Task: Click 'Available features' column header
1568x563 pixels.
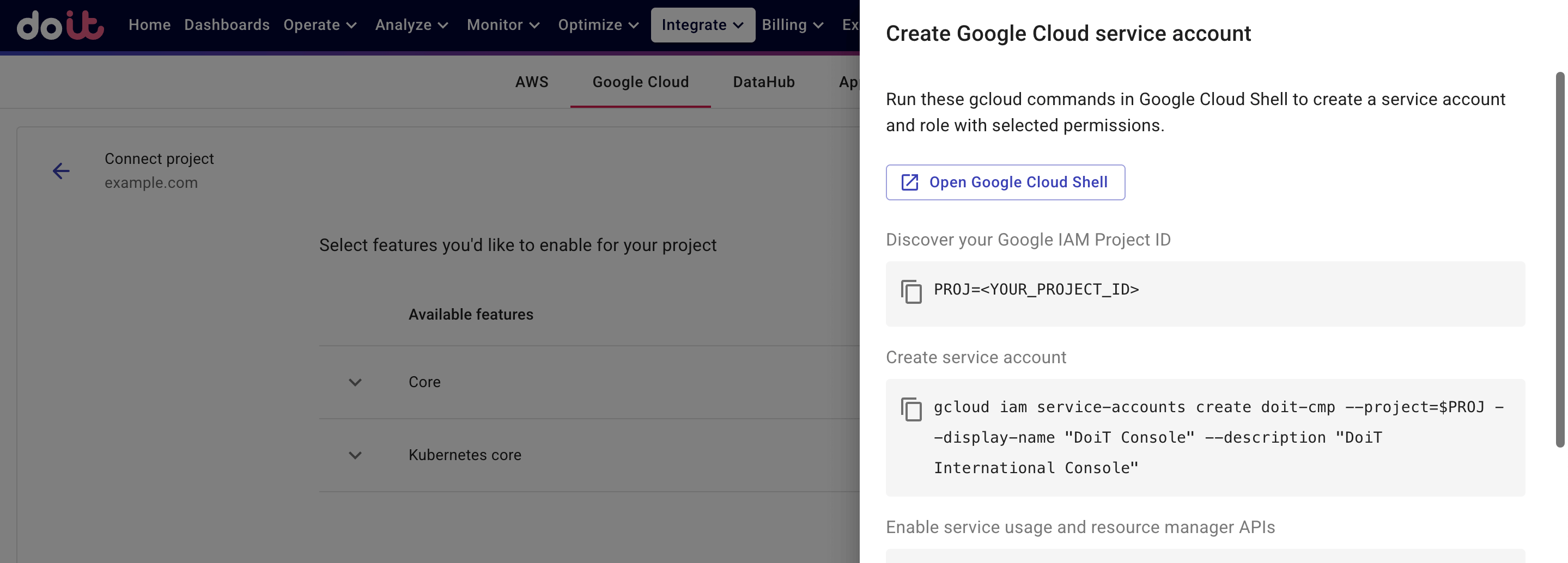Action: coord(471,315)
